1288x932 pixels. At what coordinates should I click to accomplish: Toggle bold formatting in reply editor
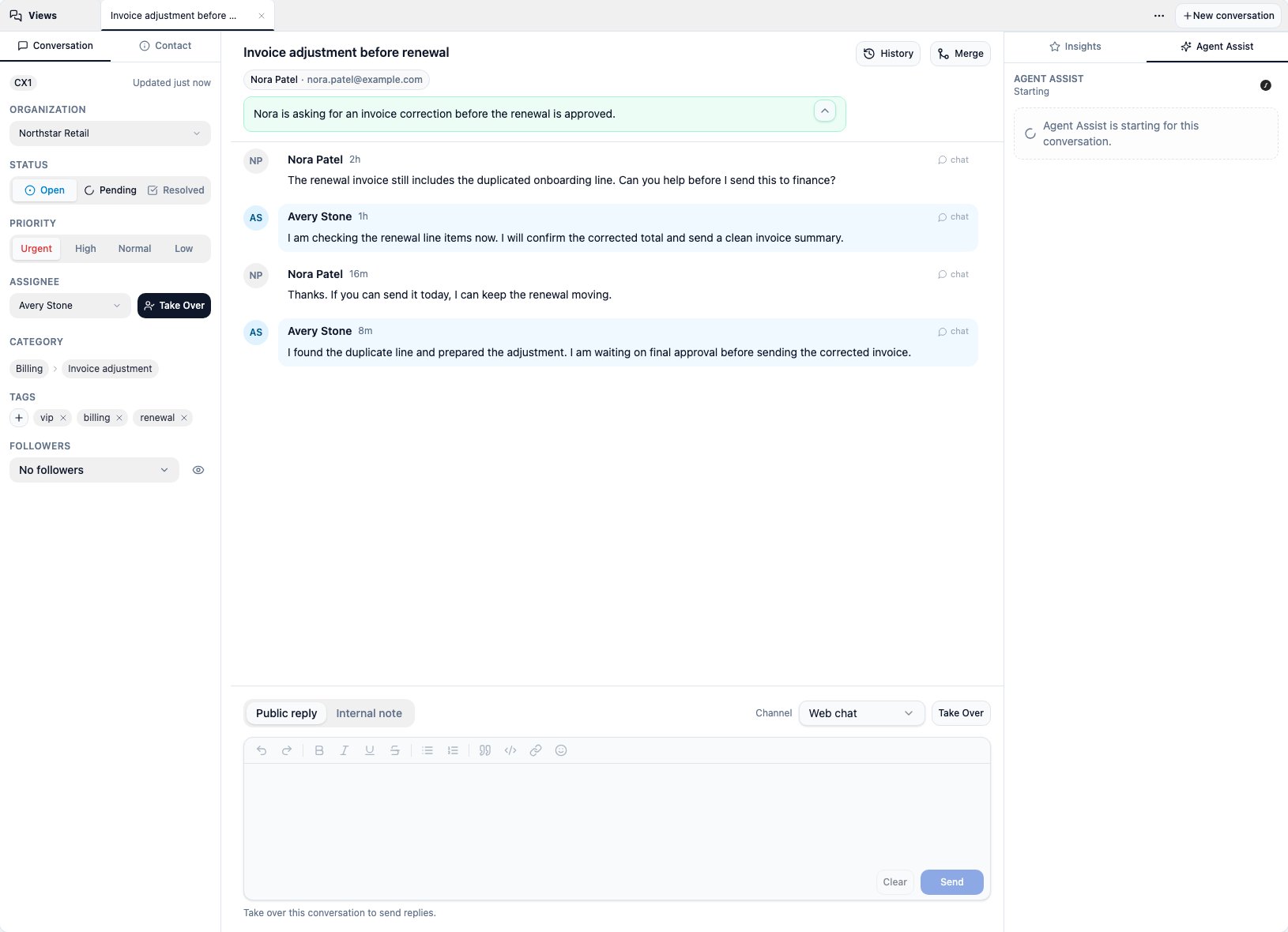pos(319,750)
